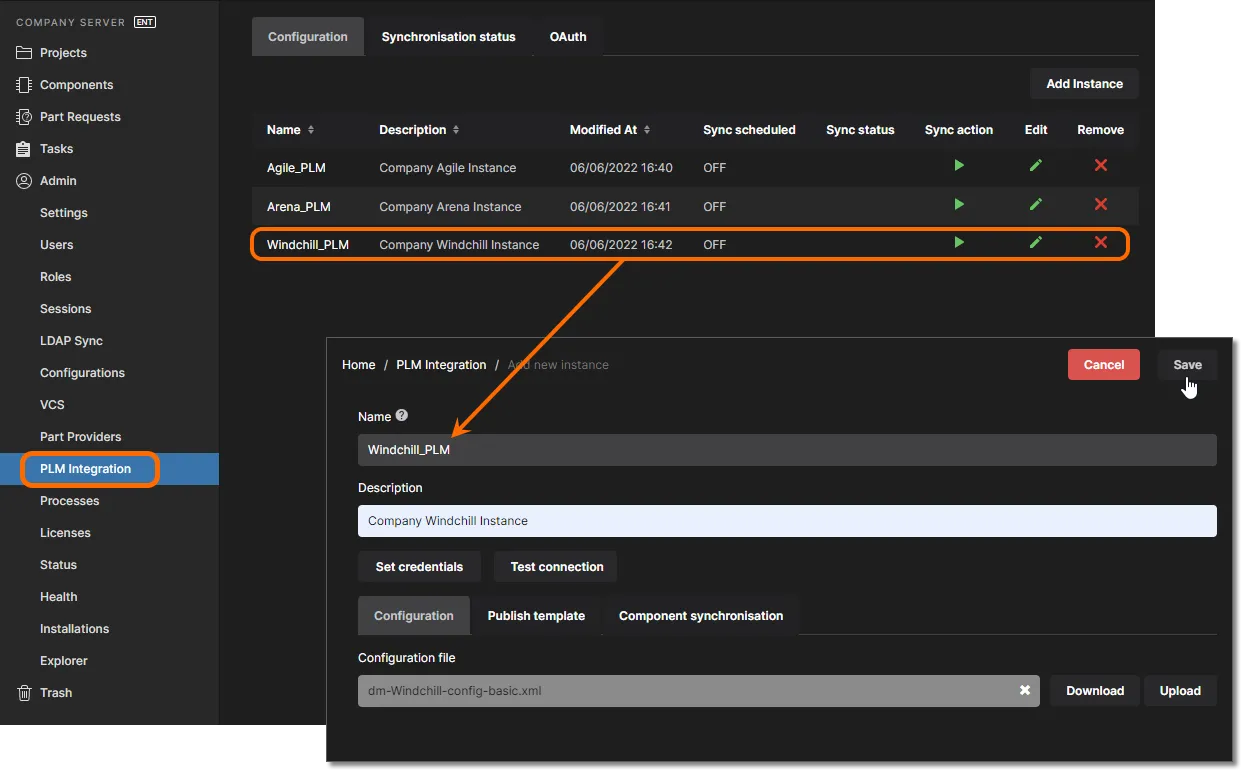The width and height of the screenshot is (1241, 770).
Task: Open Roles in Admin menu
Action: point(56,277)
